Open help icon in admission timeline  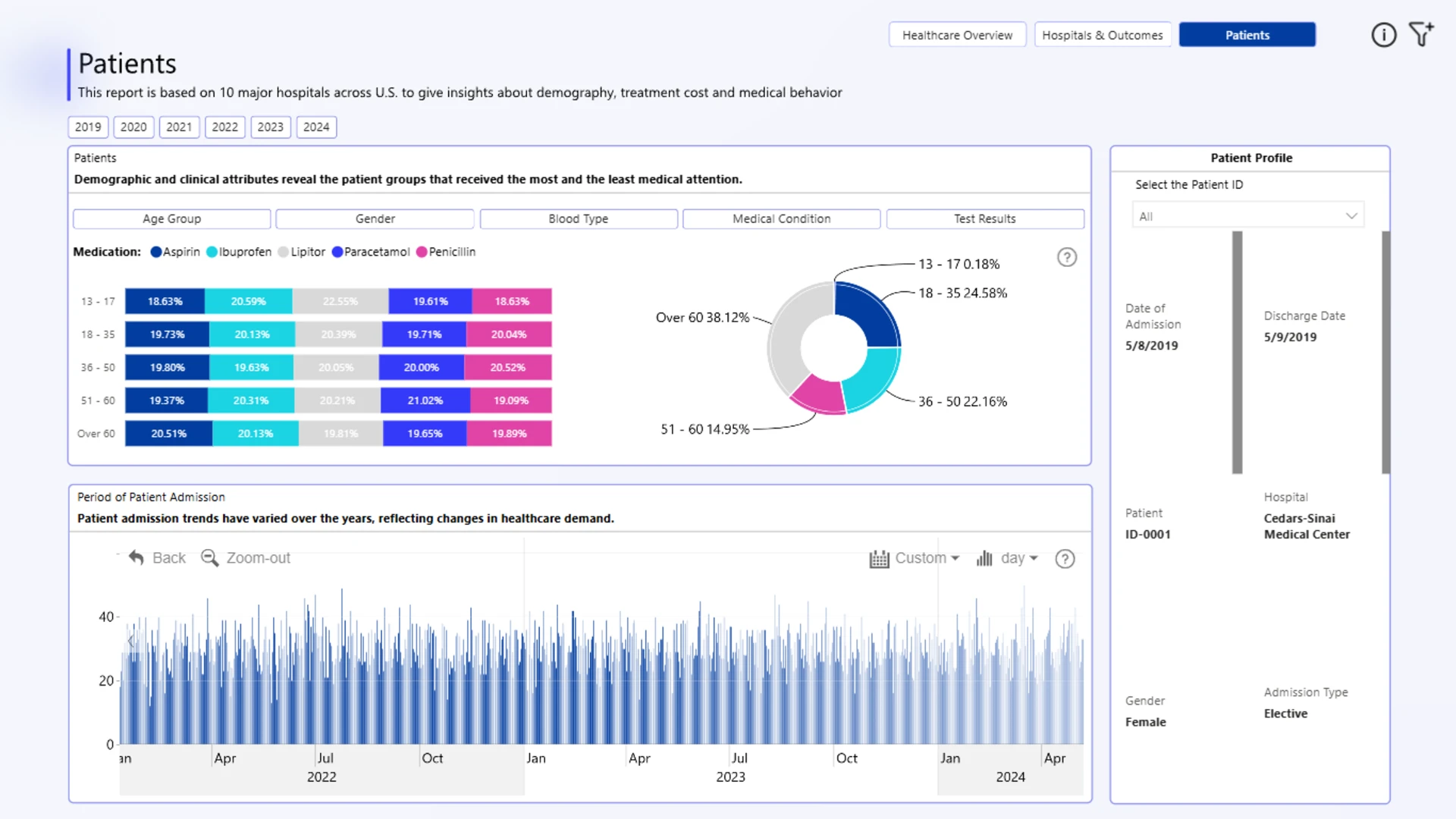click(x=1065, y=559)
